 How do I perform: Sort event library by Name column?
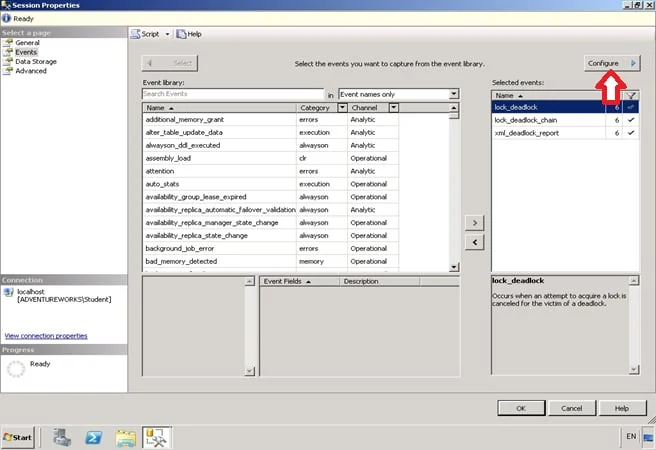pyautogui.click(x=219, y=108)
